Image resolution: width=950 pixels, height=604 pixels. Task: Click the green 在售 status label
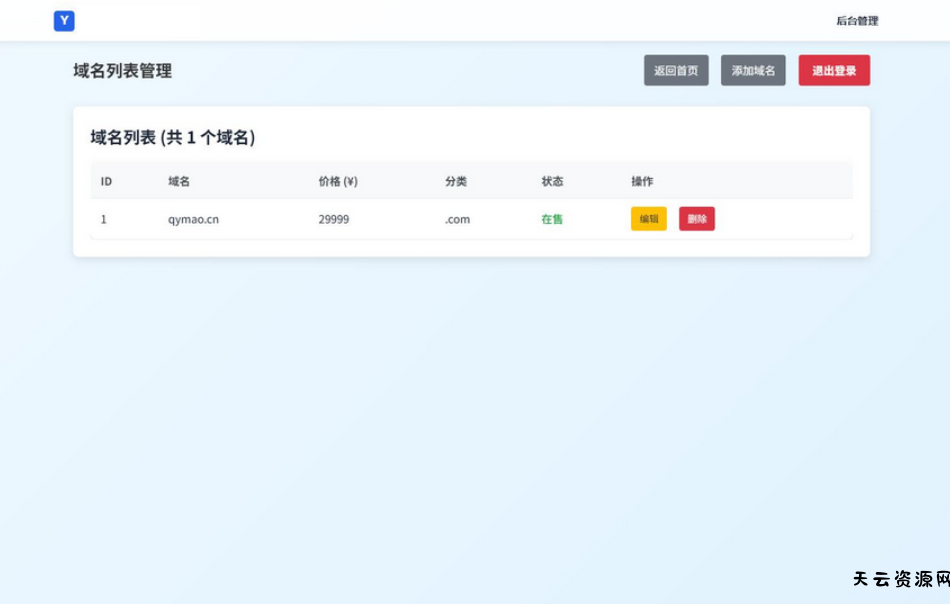point(552,220)
